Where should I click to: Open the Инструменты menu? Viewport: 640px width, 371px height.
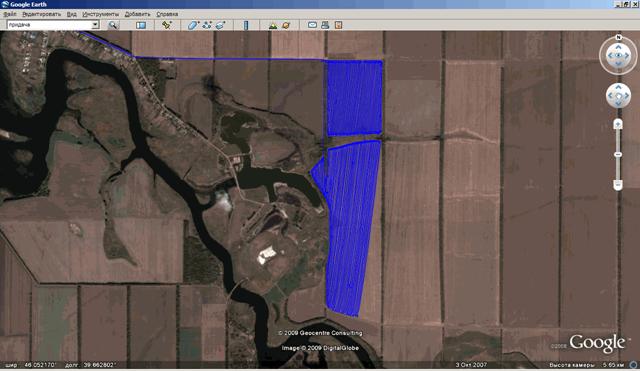[x=100, y=14]
